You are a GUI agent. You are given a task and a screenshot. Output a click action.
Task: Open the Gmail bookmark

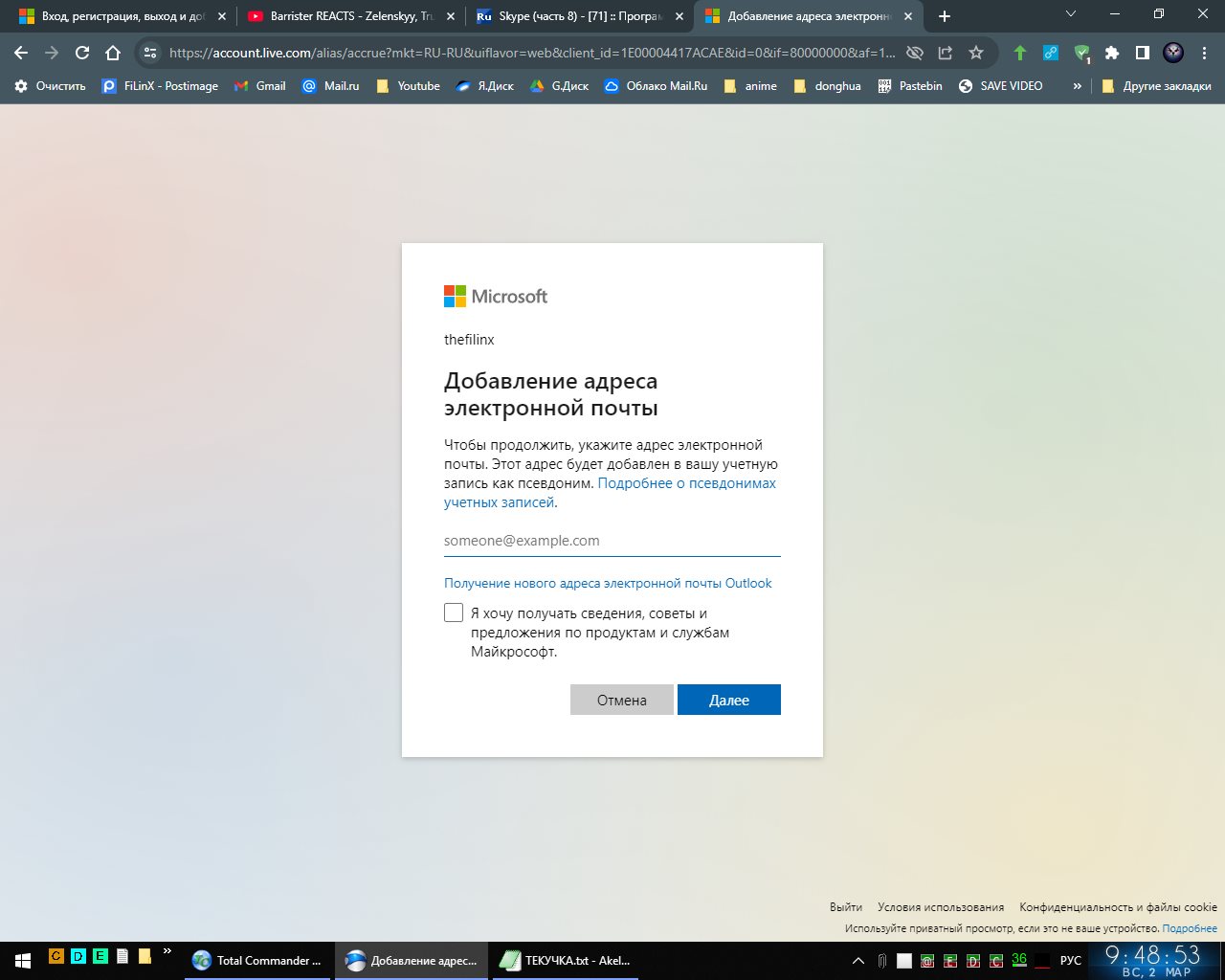259,86
